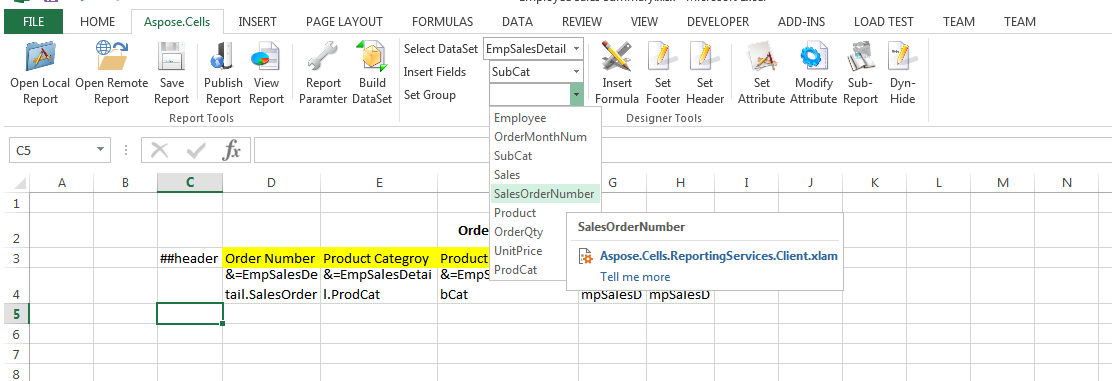Select cell with &=EmpSalesDetail.ProdCat

pos(379,285)
